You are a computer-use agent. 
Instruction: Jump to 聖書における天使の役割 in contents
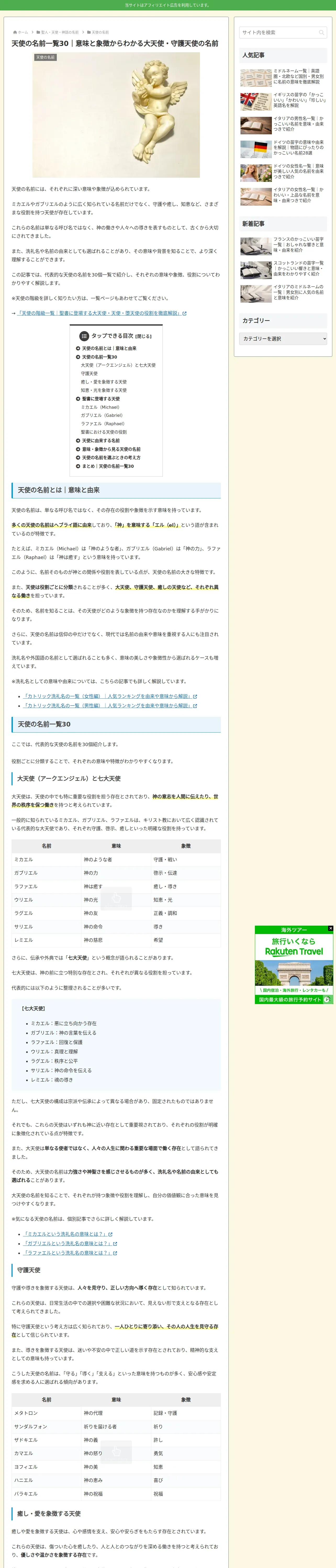pyautogui.click(x=104, y=432)
